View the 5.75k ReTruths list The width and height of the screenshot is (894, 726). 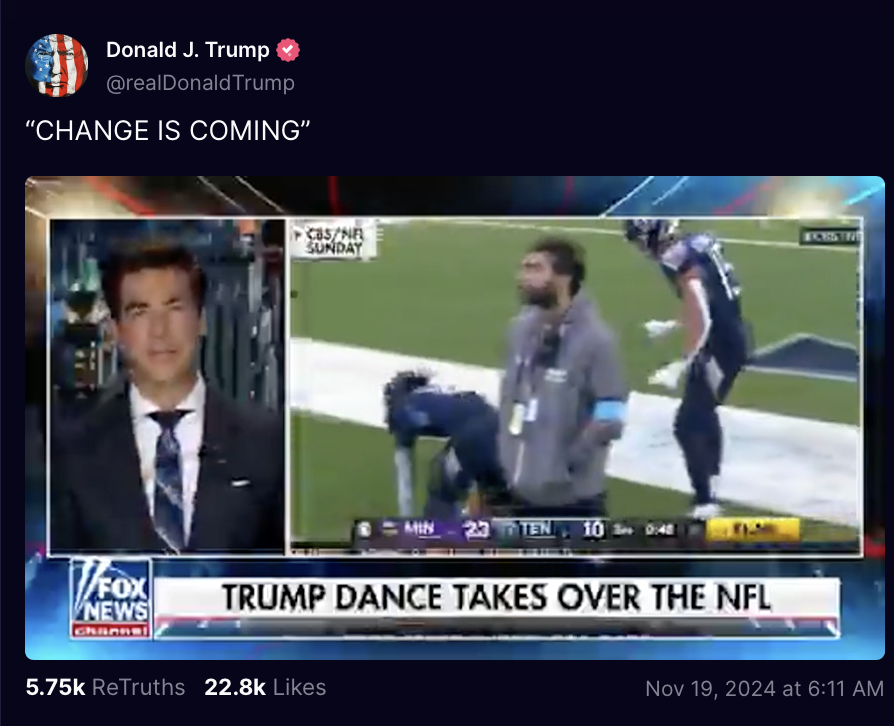105,687
